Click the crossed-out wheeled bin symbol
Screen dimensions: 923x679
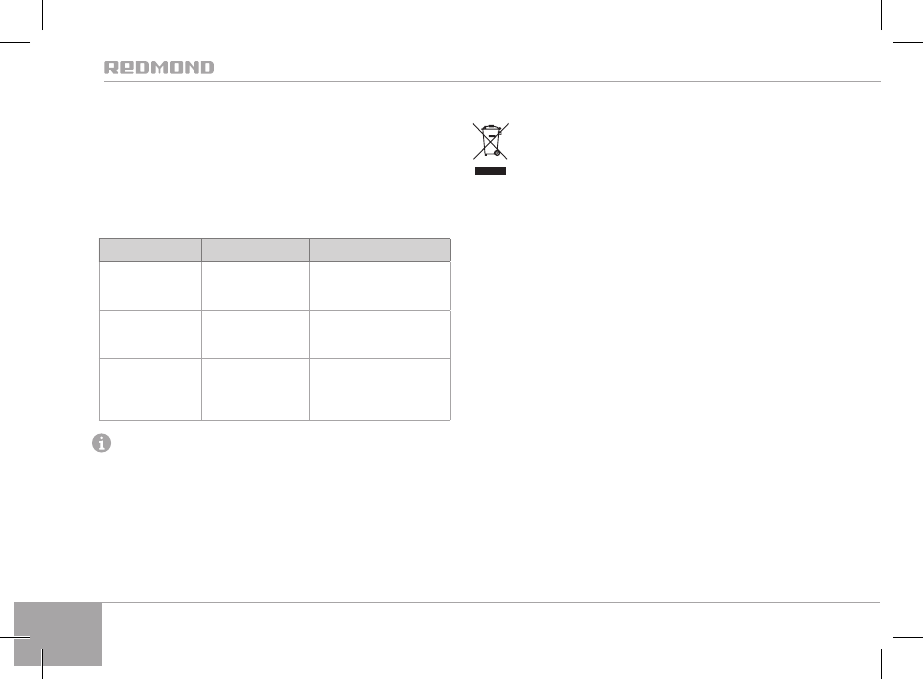point(490,142)
